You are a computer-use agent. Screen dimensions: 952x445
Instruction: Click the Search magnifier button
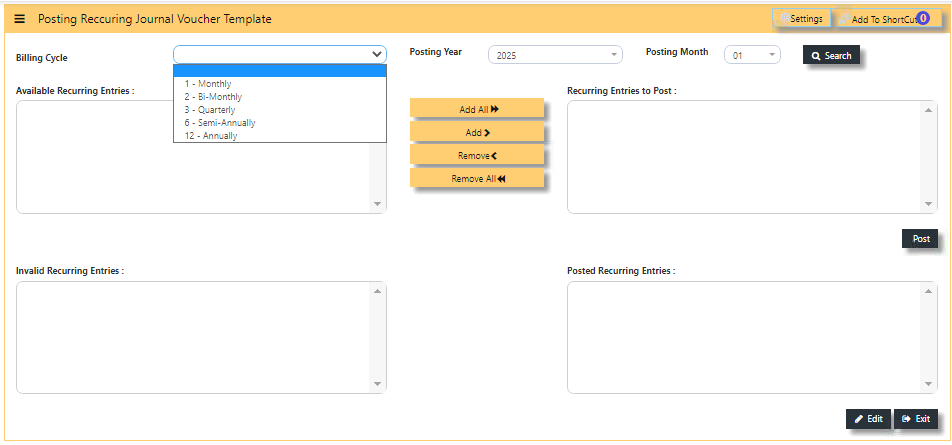coord(831,55)
